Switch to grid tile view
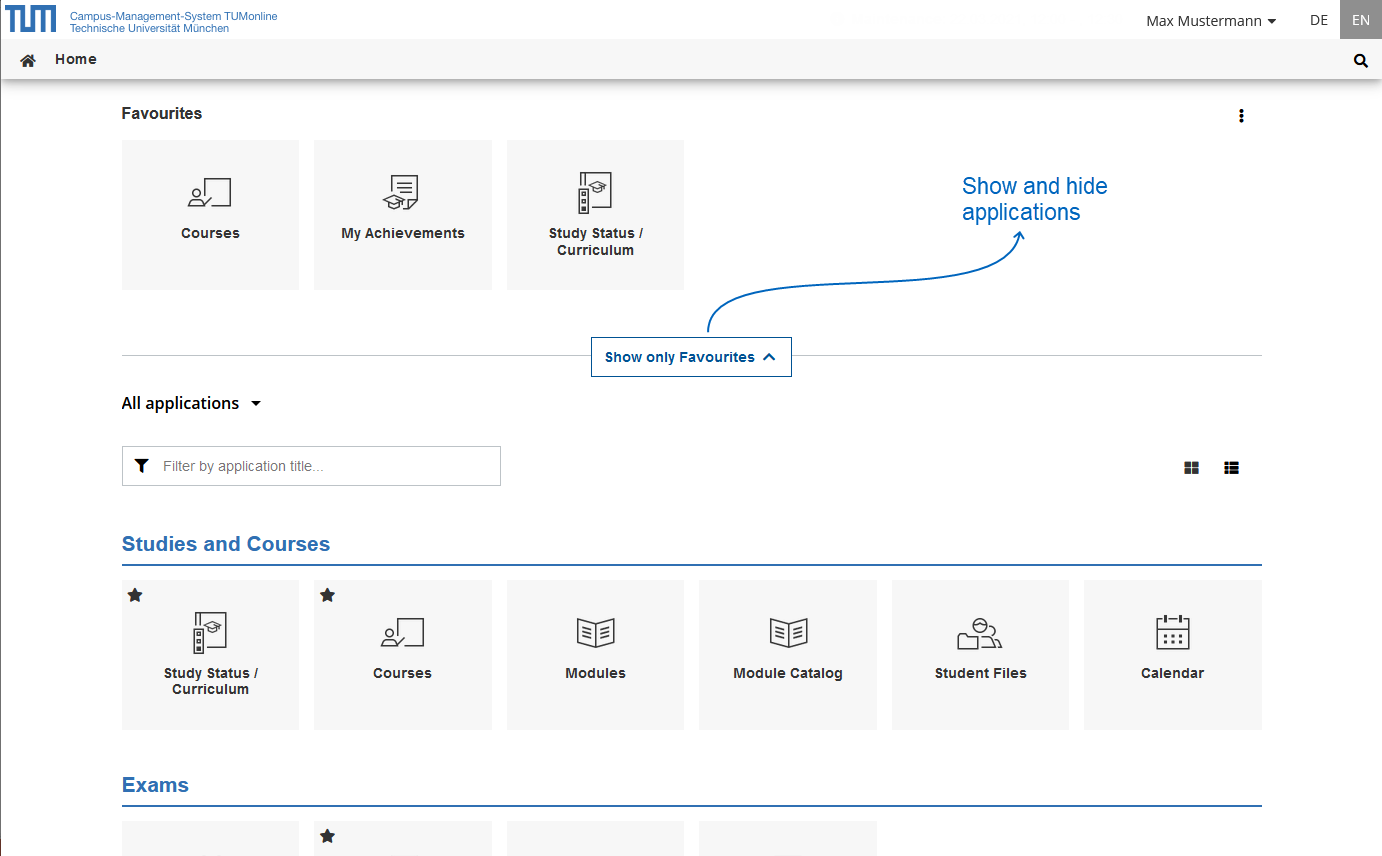The height and width of the screenshot is (856, 1382). coord(1191,467)
